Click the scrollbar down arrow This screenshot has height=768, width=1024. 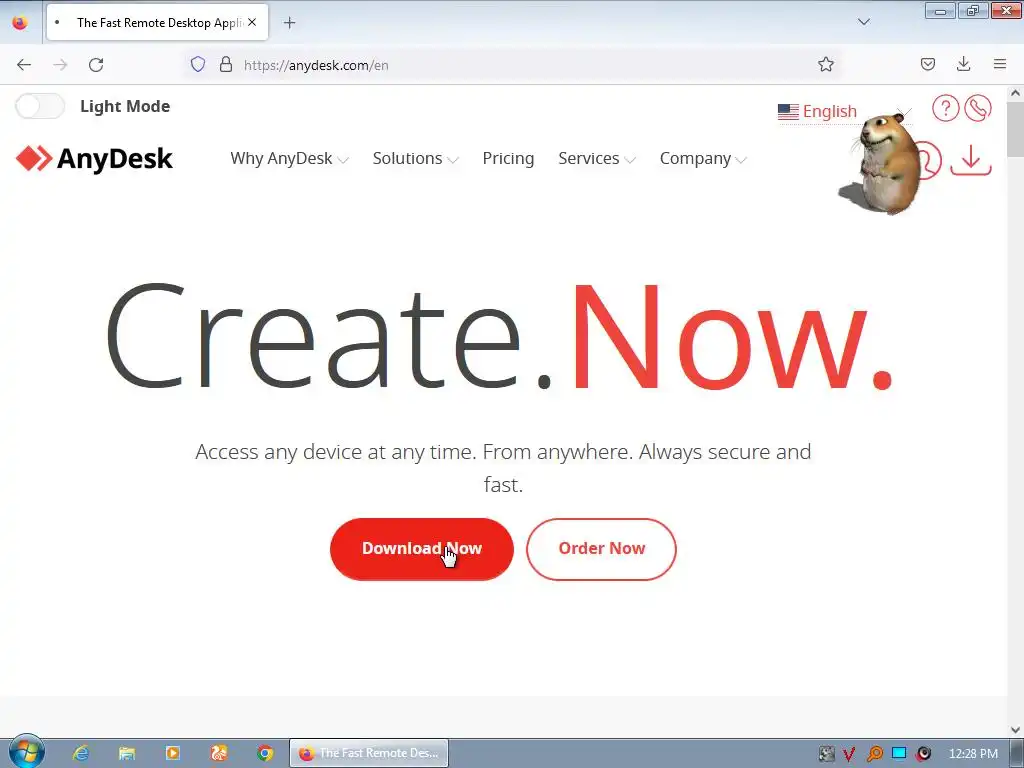1015,729
